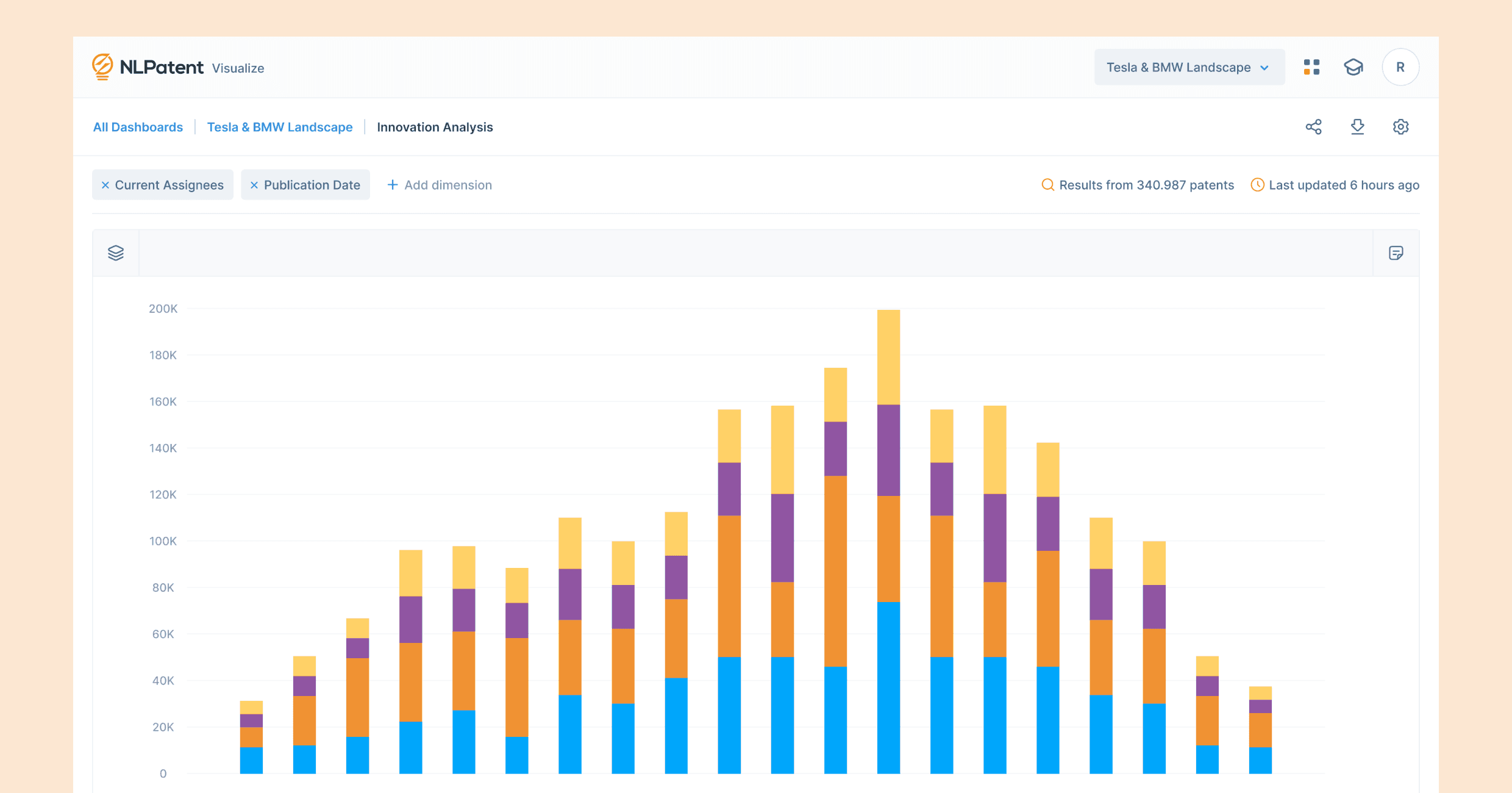Click the dropdown chevron next to Landscape
This screenshot has height=793, width=1512.
[1264, 68]
